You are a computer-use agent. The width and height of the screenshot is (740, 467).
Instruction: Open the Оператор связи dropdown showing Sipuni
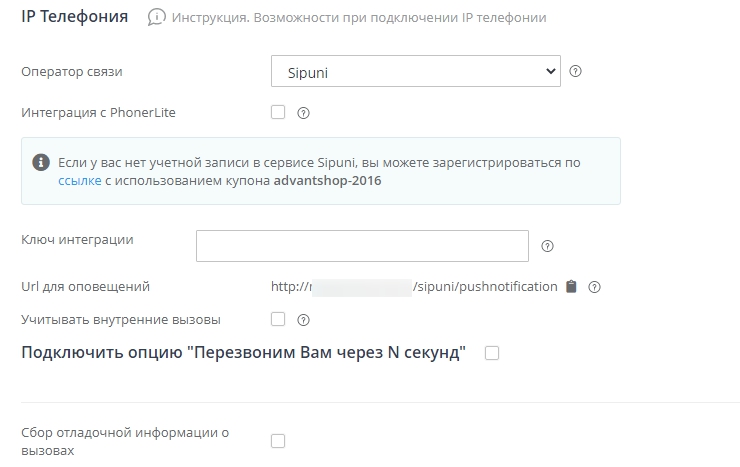(x=415, y=71)
